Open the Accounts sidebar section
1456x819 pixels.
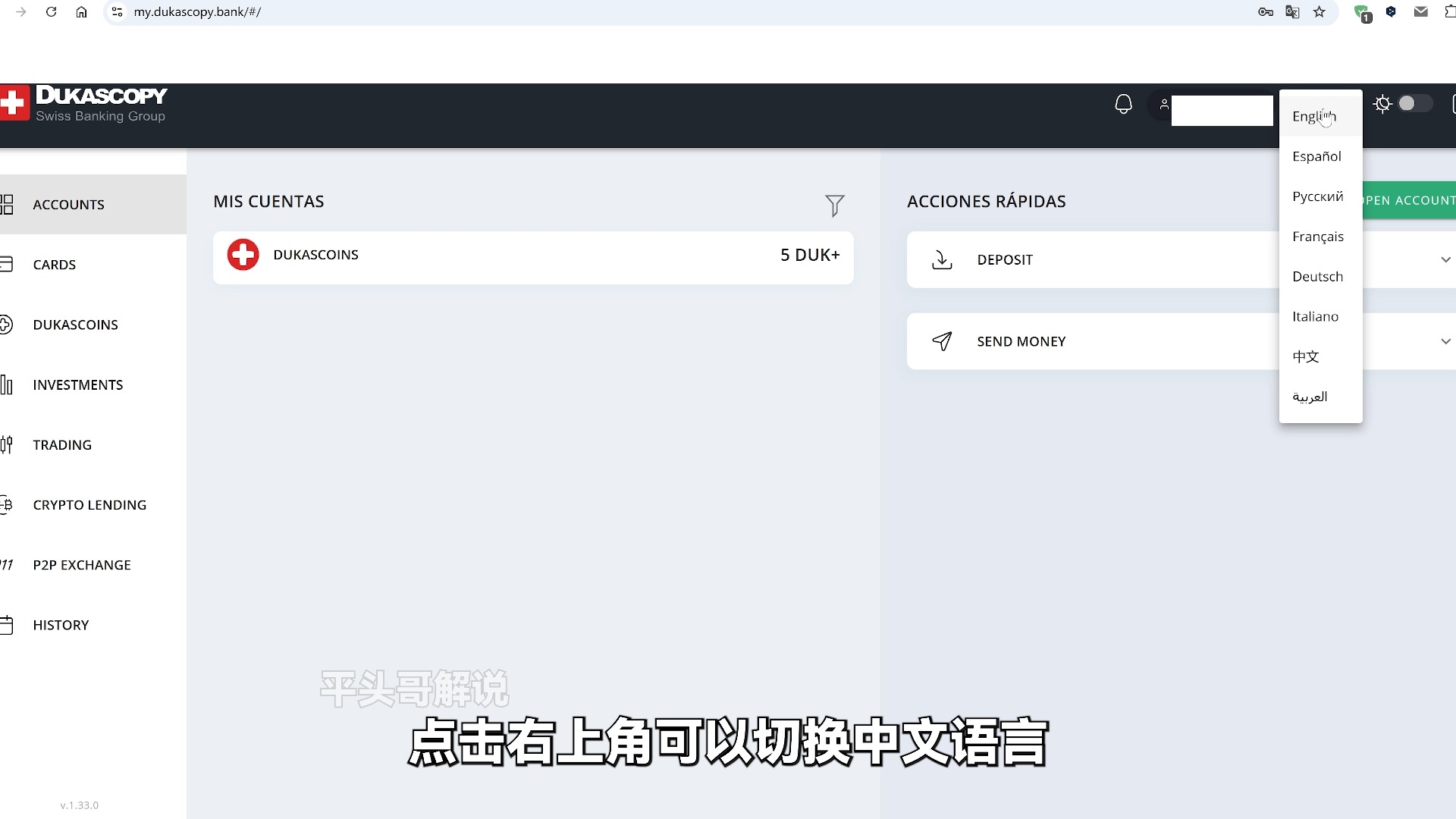click(93, 205)
